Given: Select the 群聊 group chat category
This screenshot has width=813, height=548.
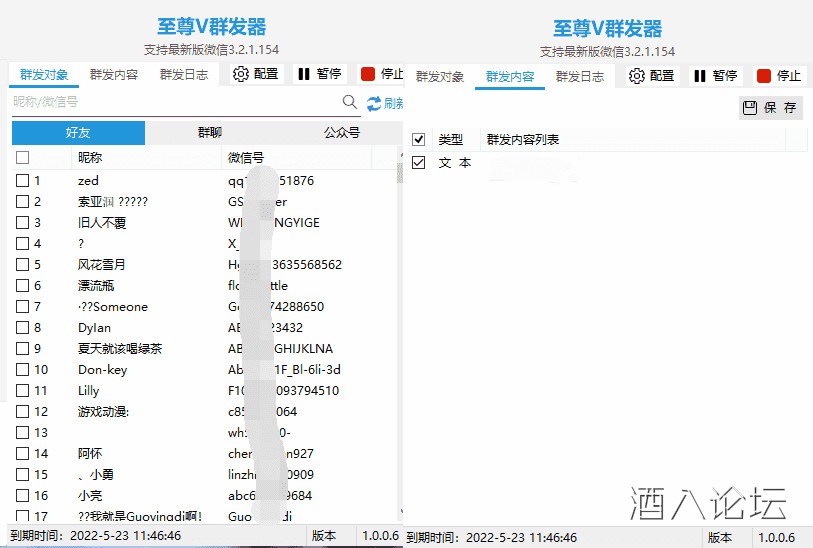Looking at the screenshot, I should pyautogui.click(x=210, y=133).
